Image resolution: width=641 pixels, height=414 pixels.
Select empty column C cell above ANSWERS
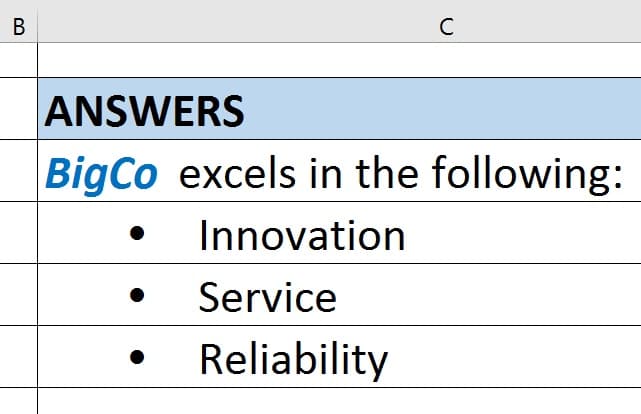coord(339,60)
